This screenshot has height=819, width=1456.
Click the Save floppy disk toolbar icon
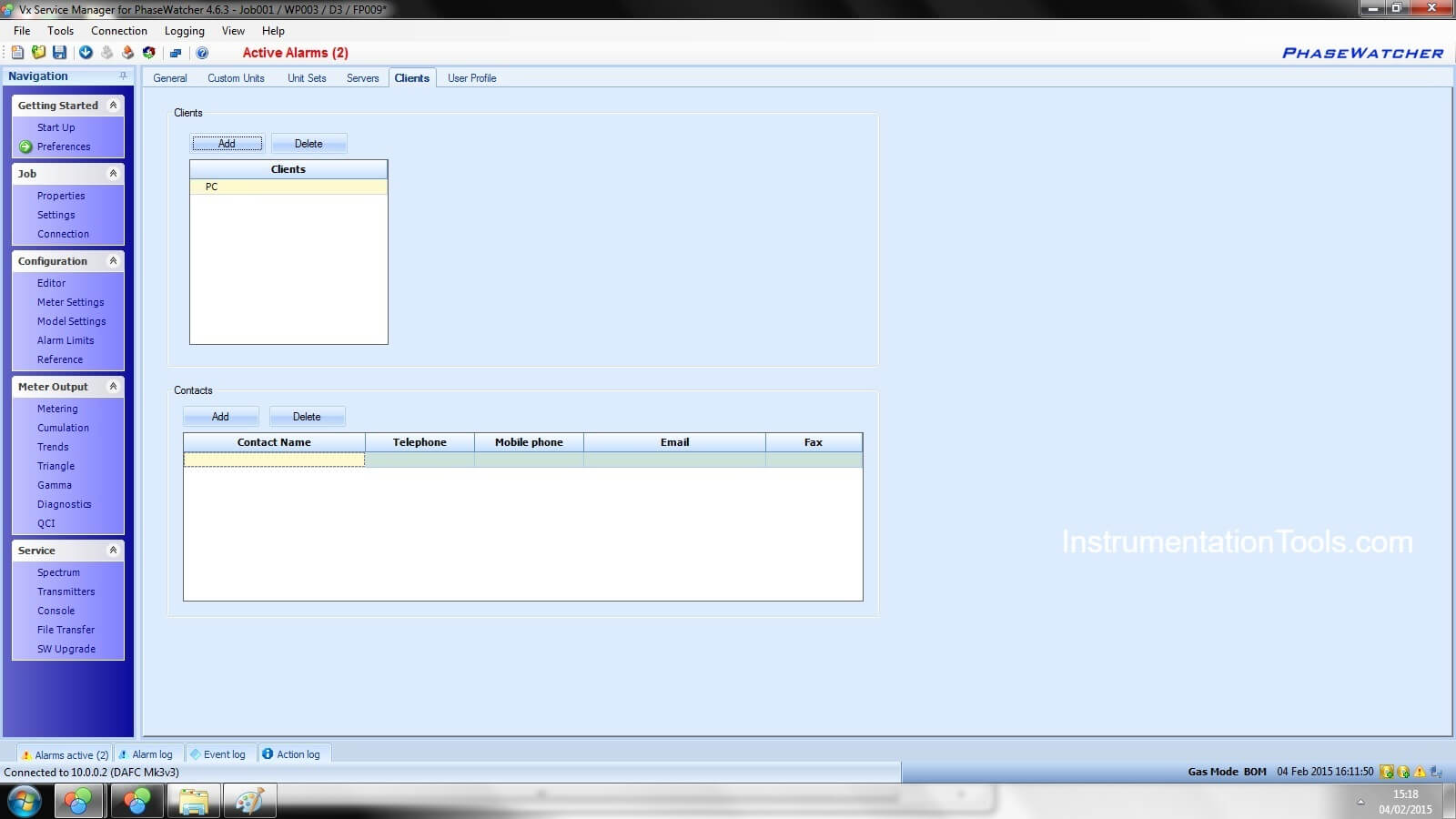pyautogui.click(x=59, y=53)
